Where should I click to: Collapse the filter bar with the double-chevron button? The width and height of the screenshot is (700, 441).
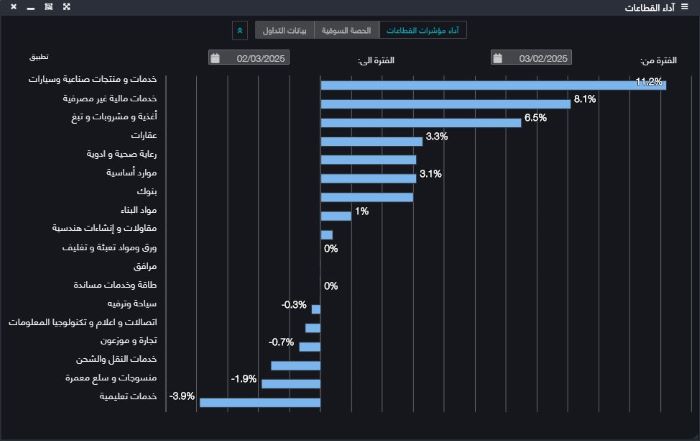tap(239, 30)
